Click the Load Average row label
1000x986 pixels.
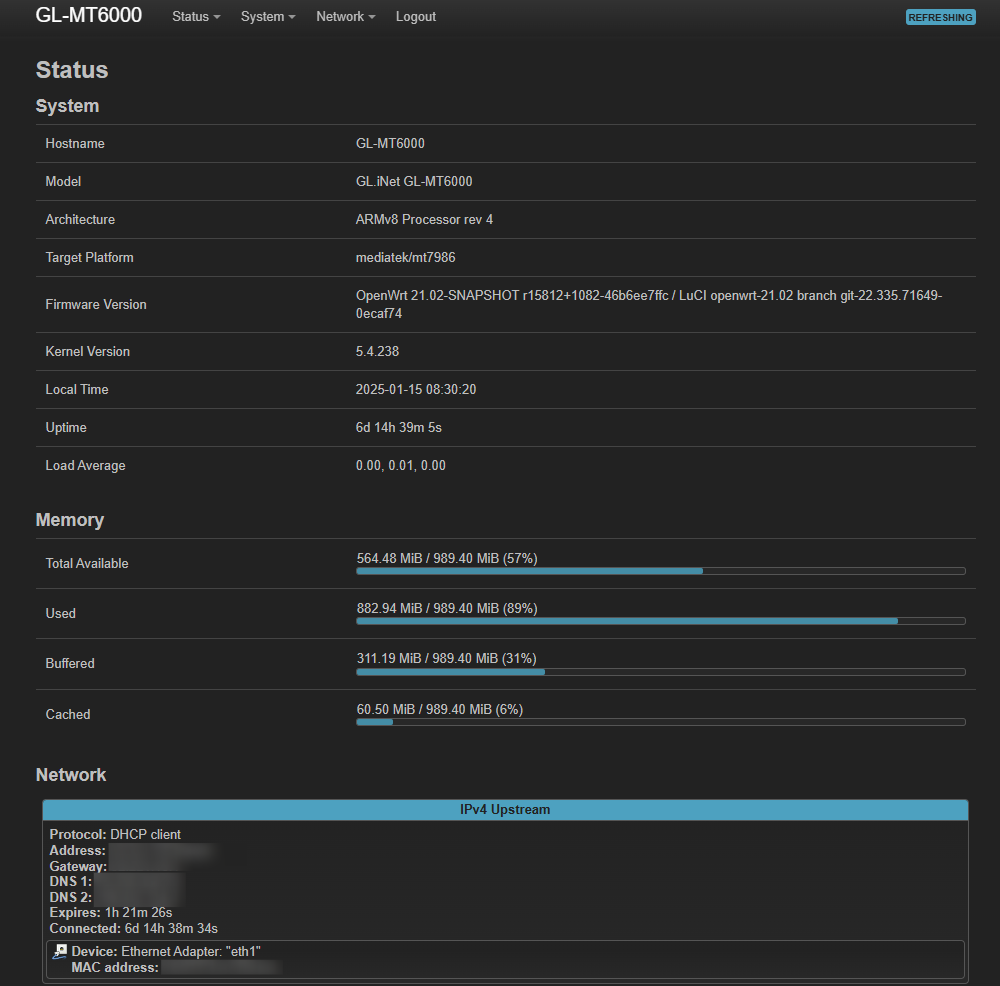85,466
